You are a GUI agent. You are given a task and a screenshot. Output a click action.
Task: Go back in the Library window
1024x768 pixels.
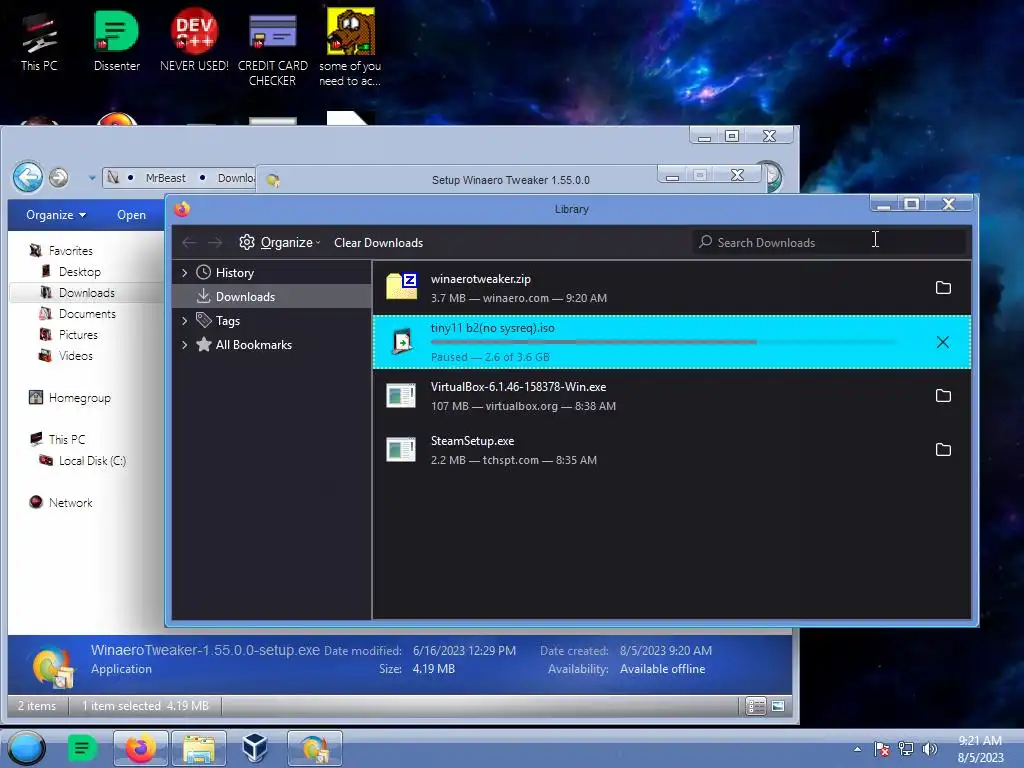[x=189, y=242]
